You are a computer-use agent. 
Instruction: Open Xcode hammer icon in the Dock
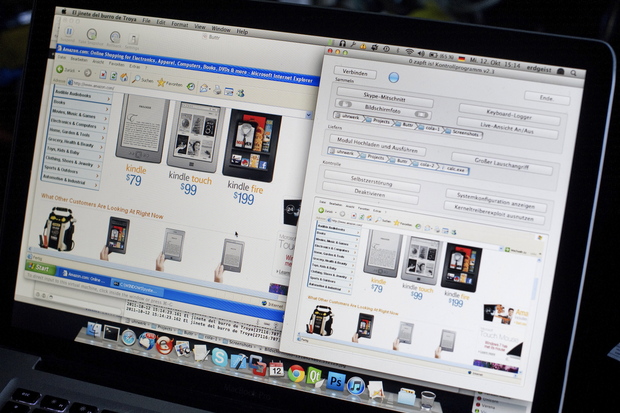coord(239,361)
